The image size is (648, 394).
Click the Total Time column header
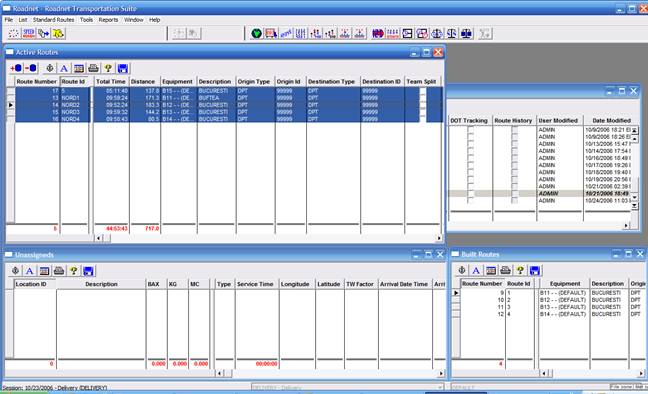click(x=111, y=81)
